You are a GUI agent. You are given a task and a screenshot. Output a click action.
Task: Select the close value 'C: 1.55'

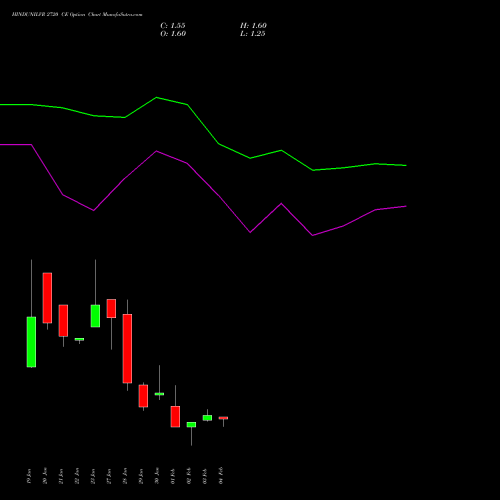173,26
